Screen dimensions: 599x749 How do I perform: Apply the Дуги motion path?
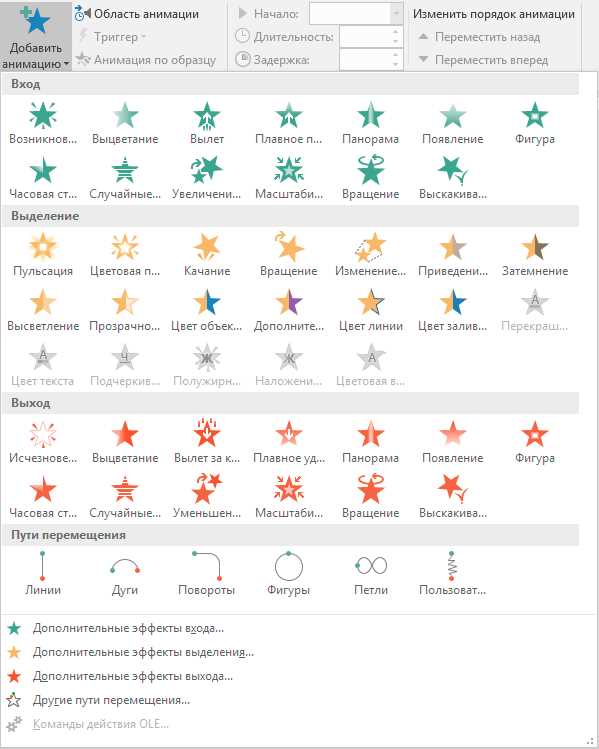coord(125,574)
